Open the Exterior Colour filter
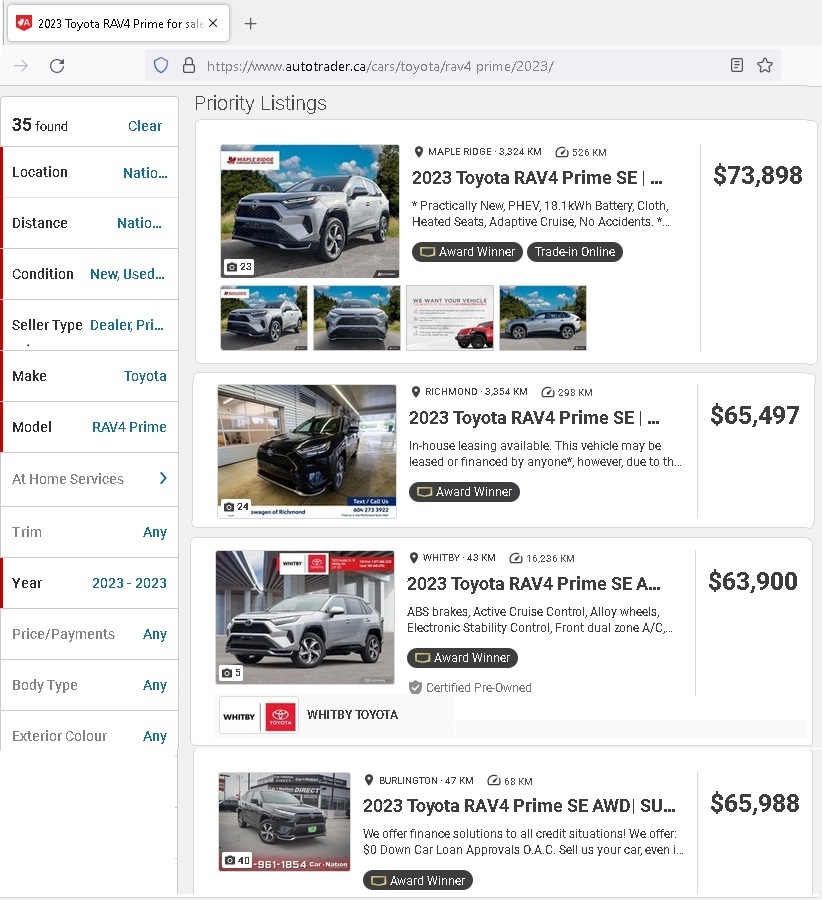The image size is (822, 900). pos(90,736)
